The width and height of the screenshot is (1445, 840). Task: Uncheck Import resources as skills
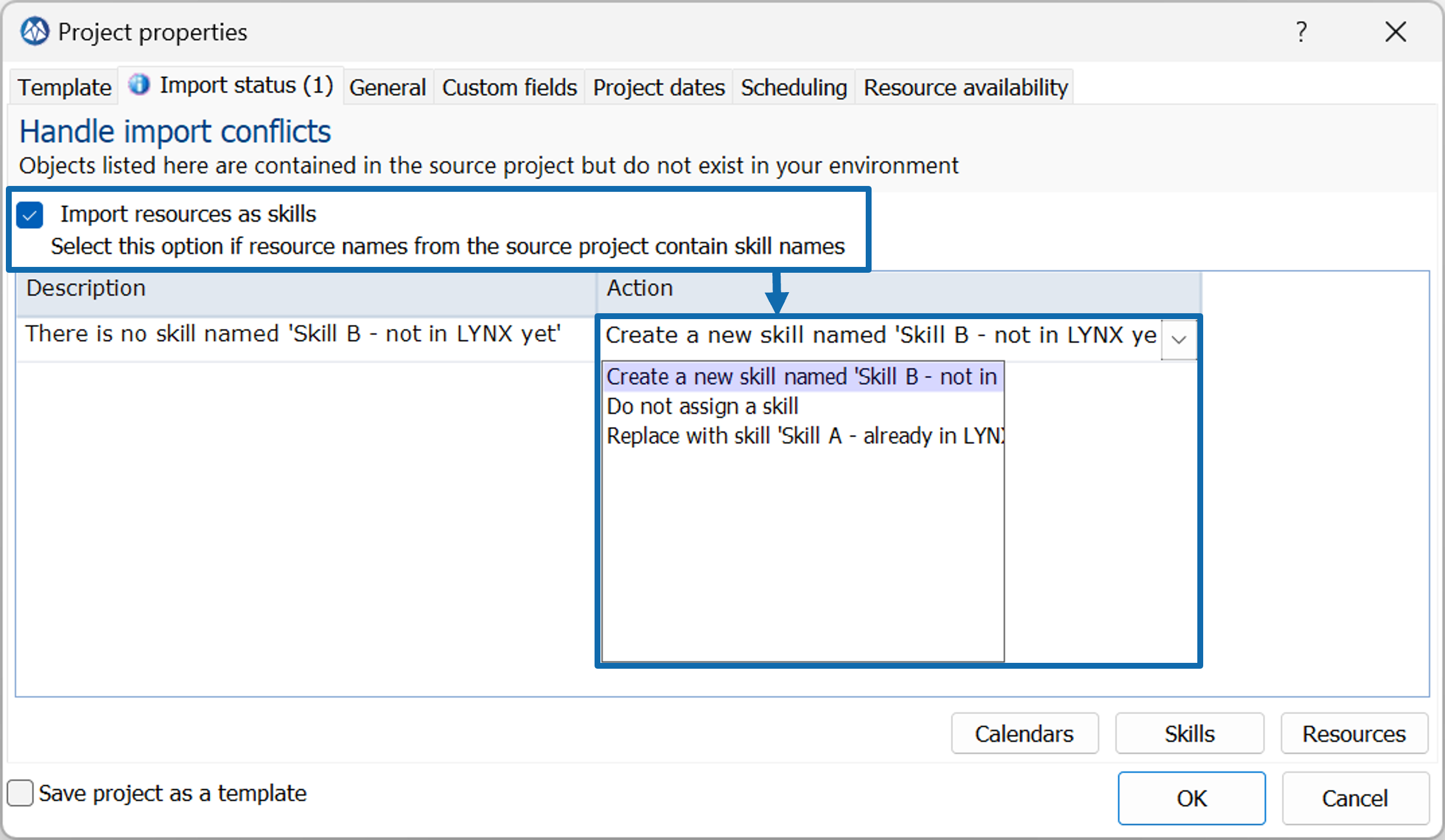(x=30, y=215)
